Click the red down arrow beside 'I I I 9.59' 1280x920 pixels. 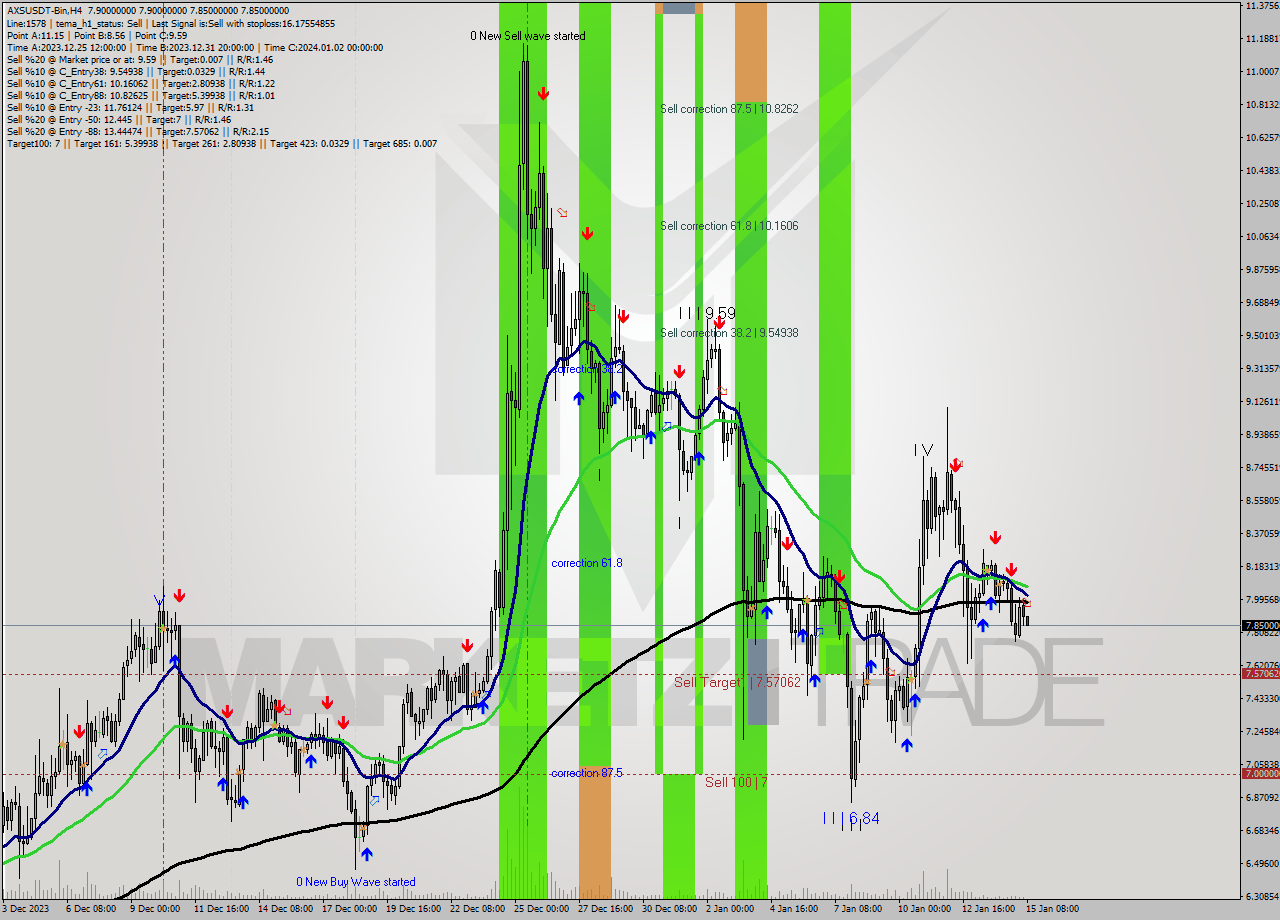719,322
